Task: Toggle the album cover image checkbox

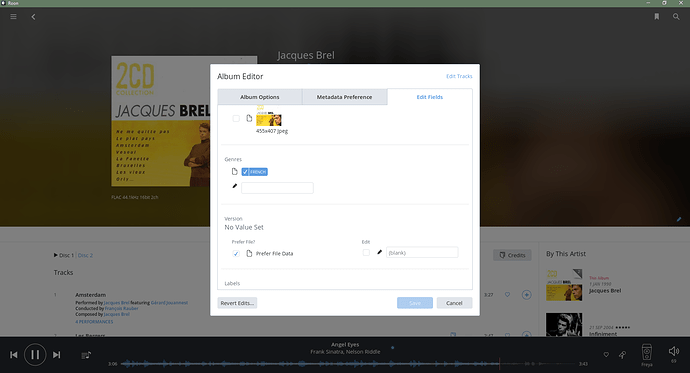Action: [x=236, y=118]
